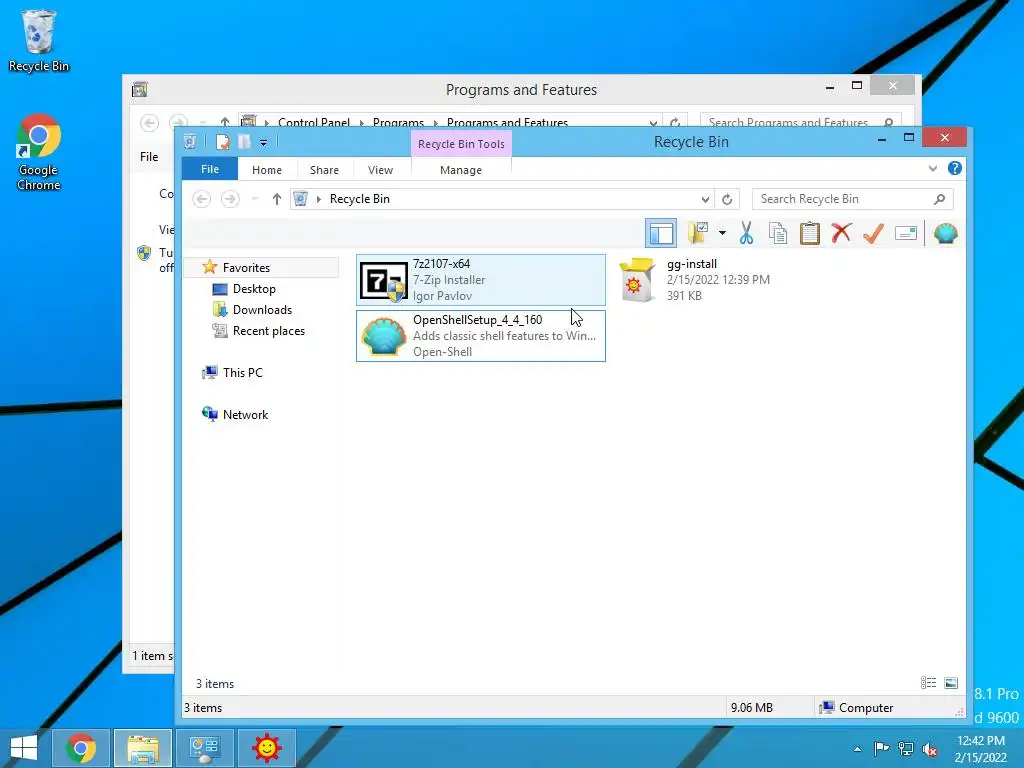This screenshot has height=768, width=1024.
Task: Open Control Panel taskbar button
Action: point(204,748)
